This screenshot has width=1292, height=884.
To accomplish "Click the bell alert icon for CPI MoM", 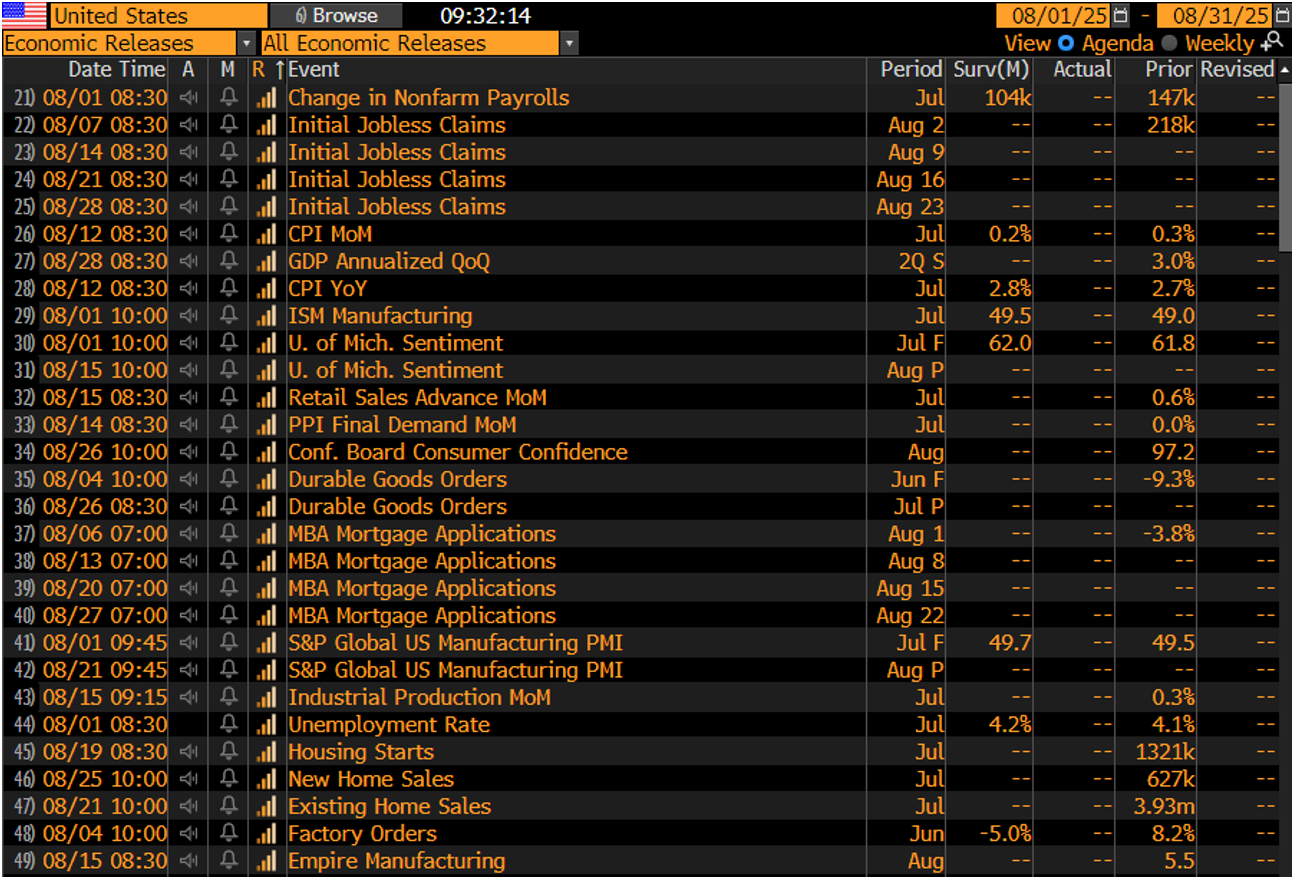I will pyautogui.click(x=229, y=234).
